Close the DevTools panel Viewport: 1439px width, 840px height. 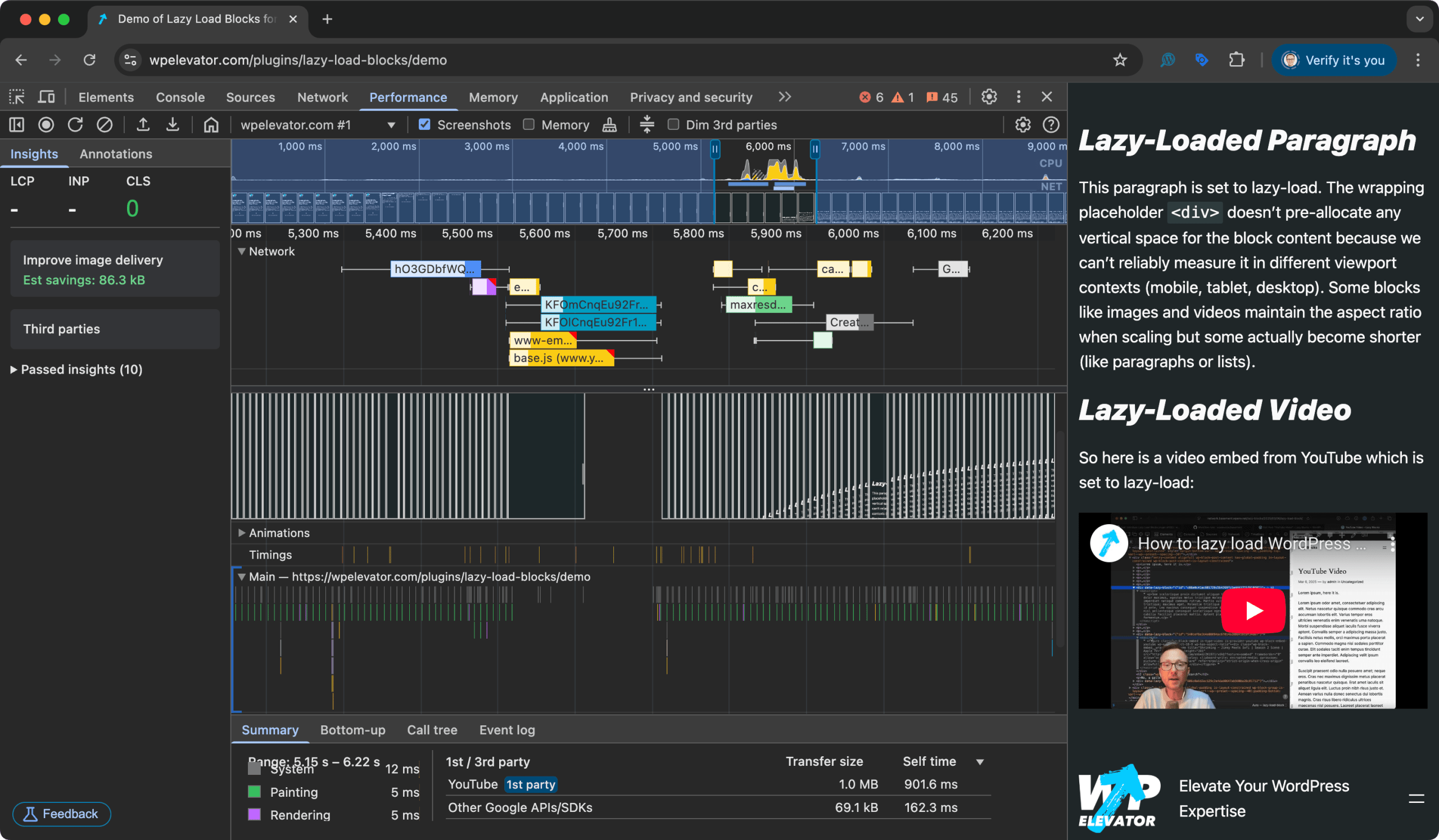click(1047, 97)
